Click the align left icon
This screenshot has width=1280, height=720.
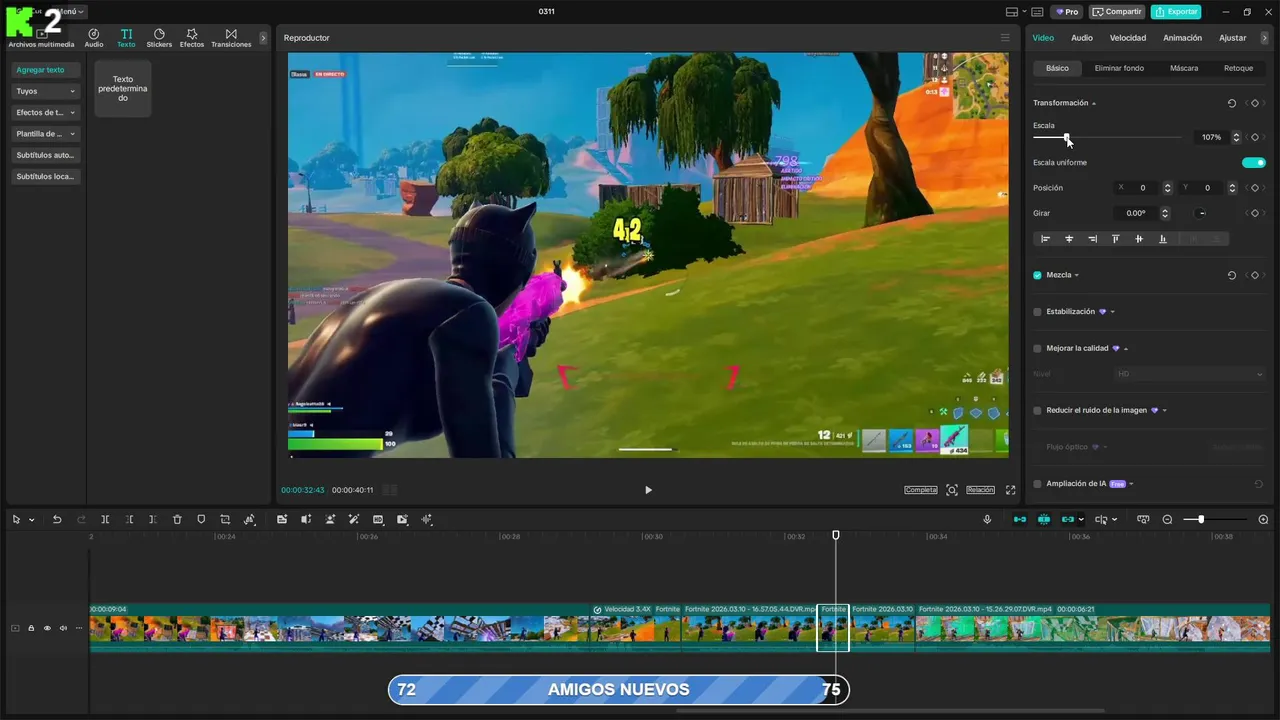pyautogui.click(x=1046, y=239)
